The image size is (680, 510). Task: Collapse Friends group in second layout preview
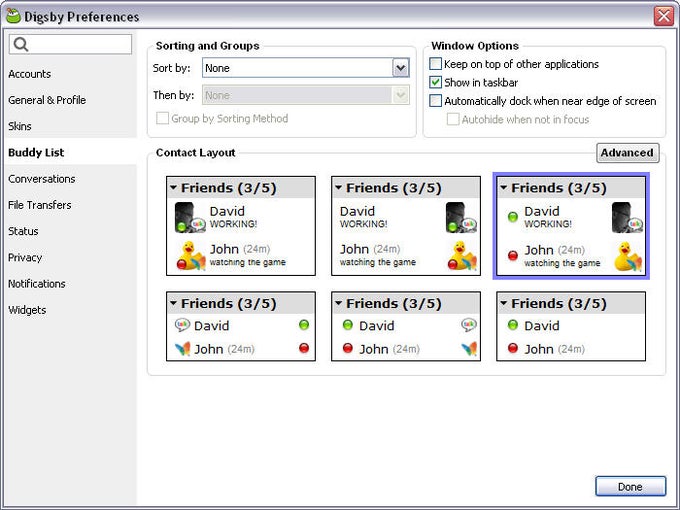pos(339,188)
